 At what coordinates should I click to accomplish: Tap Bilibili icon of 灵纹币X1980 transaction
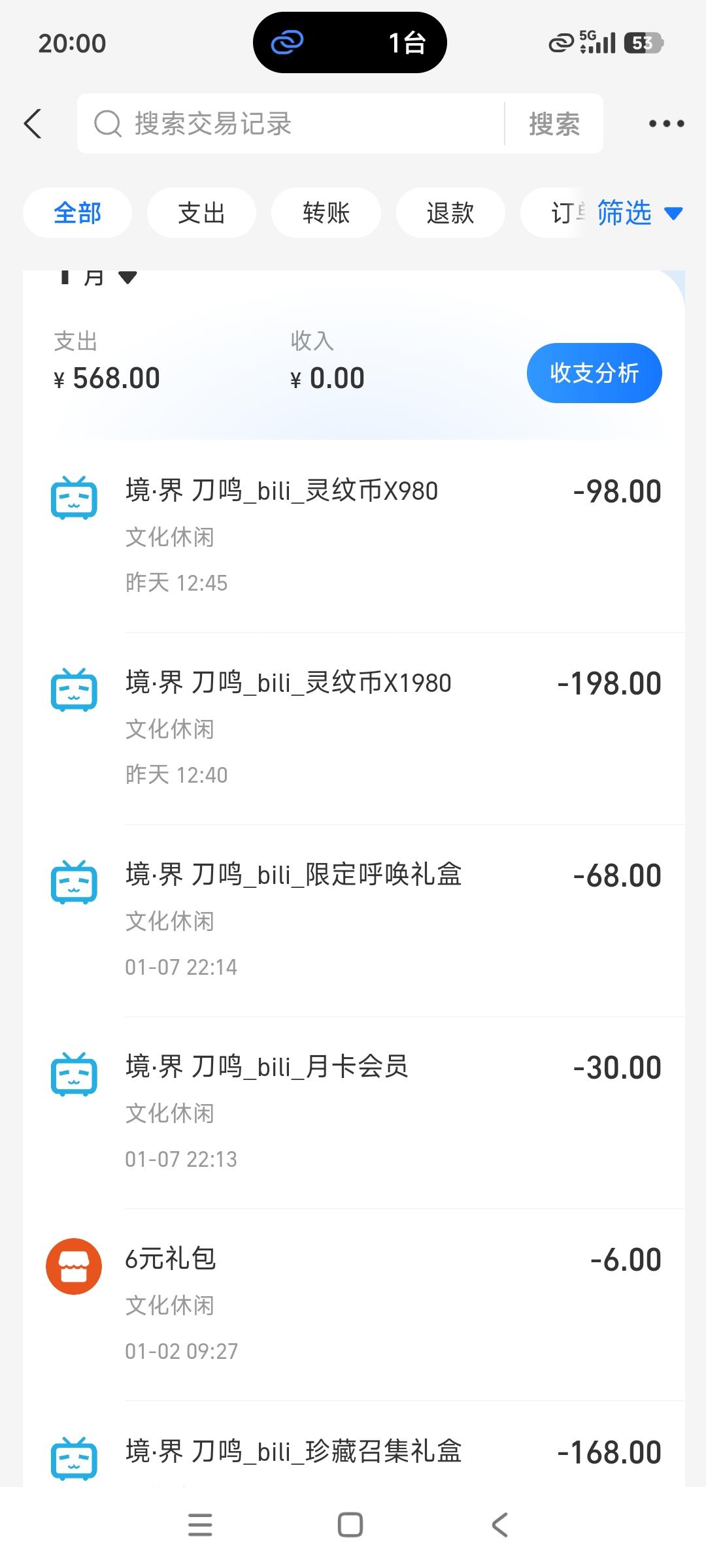point(74,690)
